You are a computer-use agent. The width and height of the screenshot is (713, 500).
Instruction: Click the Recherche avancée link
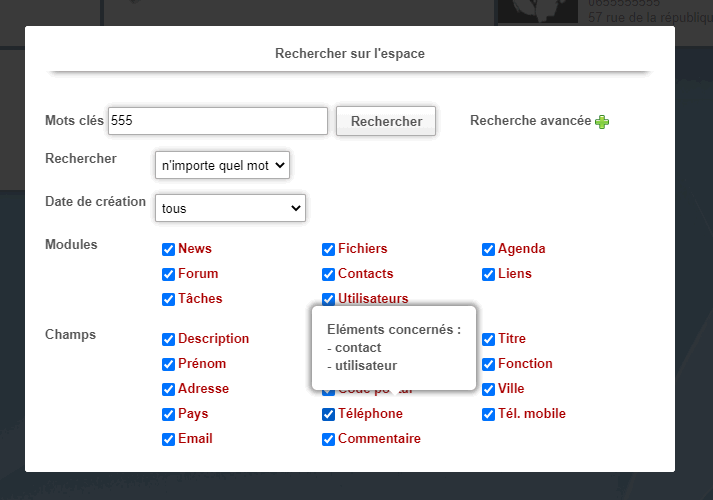coord(531,120)
